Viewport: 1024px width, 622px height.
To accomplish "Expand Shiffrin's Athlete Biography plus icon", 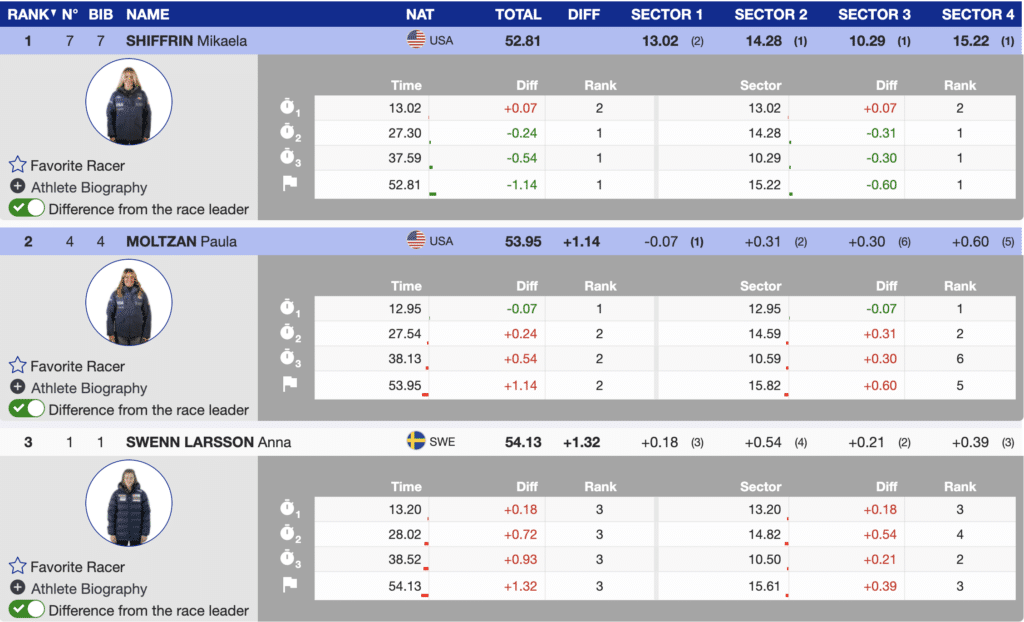I will click(17, 187).
